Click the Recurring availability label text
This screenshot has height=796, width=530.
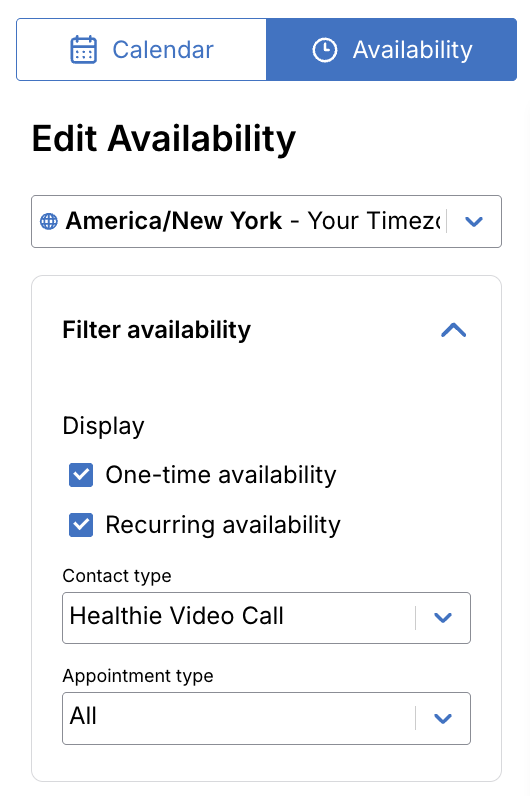tap(223, 525)
